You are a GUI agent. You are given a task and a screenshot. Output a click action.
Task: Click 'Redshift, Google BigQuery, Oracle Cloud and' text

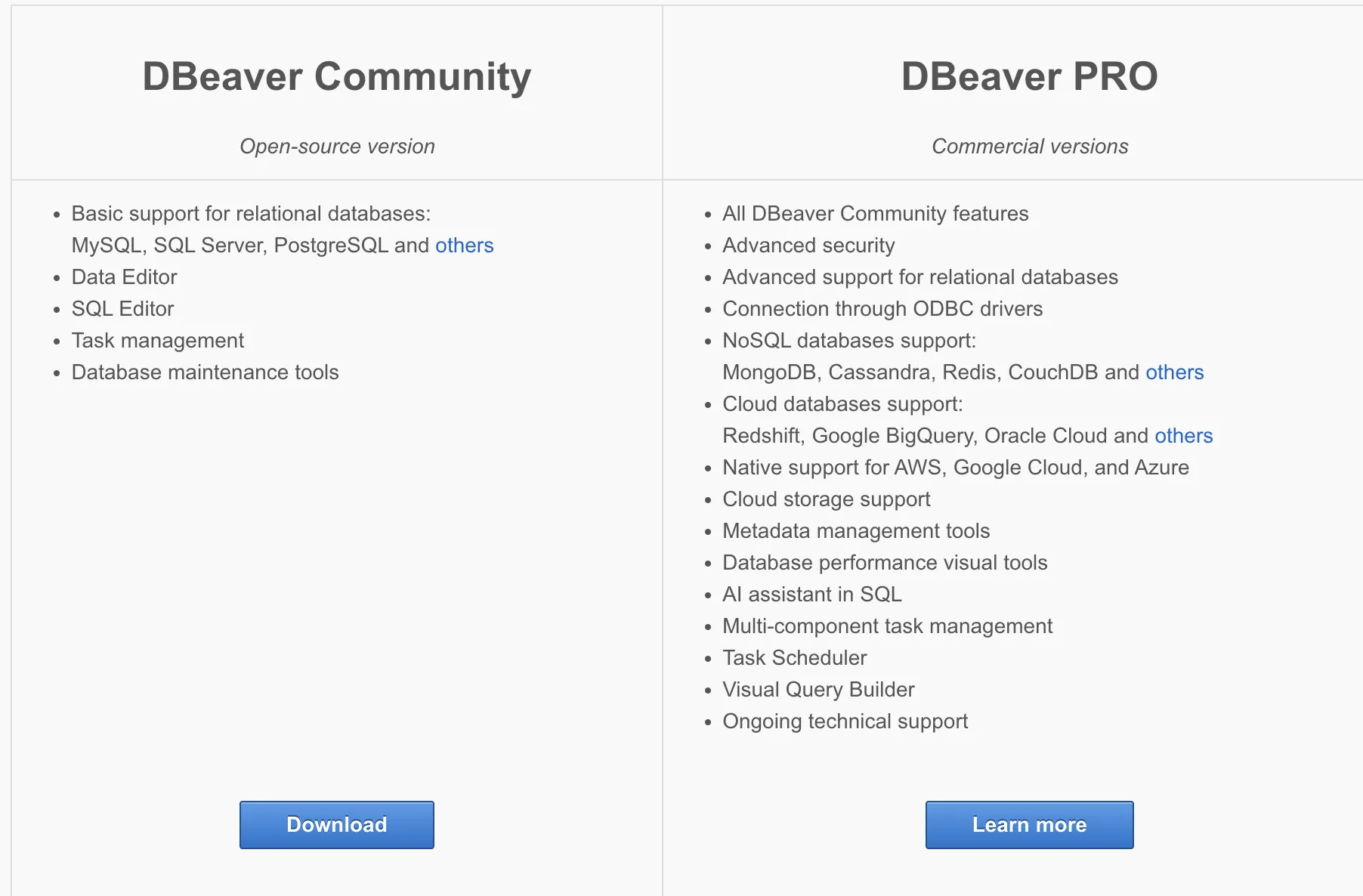[x=935, y=436]
